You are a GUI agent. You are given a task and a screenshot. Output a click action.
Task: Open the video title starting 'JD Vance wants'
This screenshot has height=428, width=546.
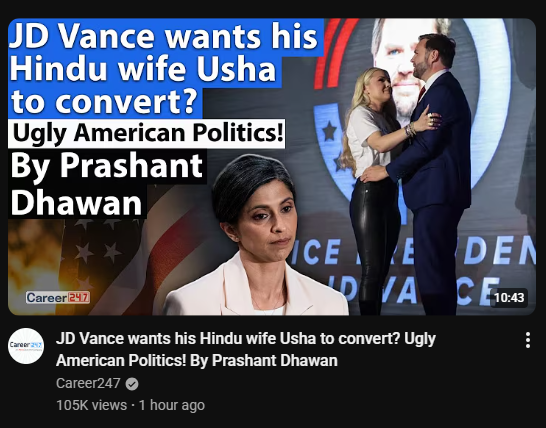pos(246,349)
